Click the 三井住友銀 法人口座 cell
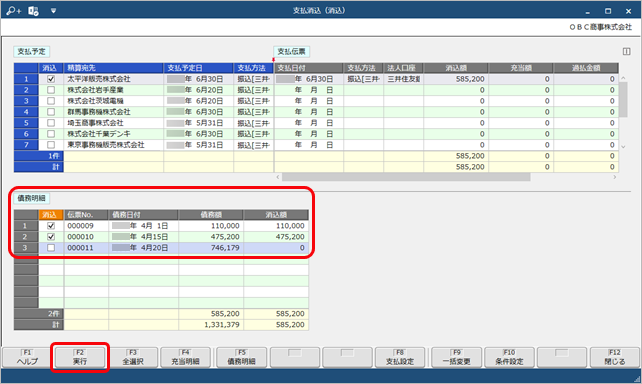Screen dimensions: 642x384 tap(403, 79)
